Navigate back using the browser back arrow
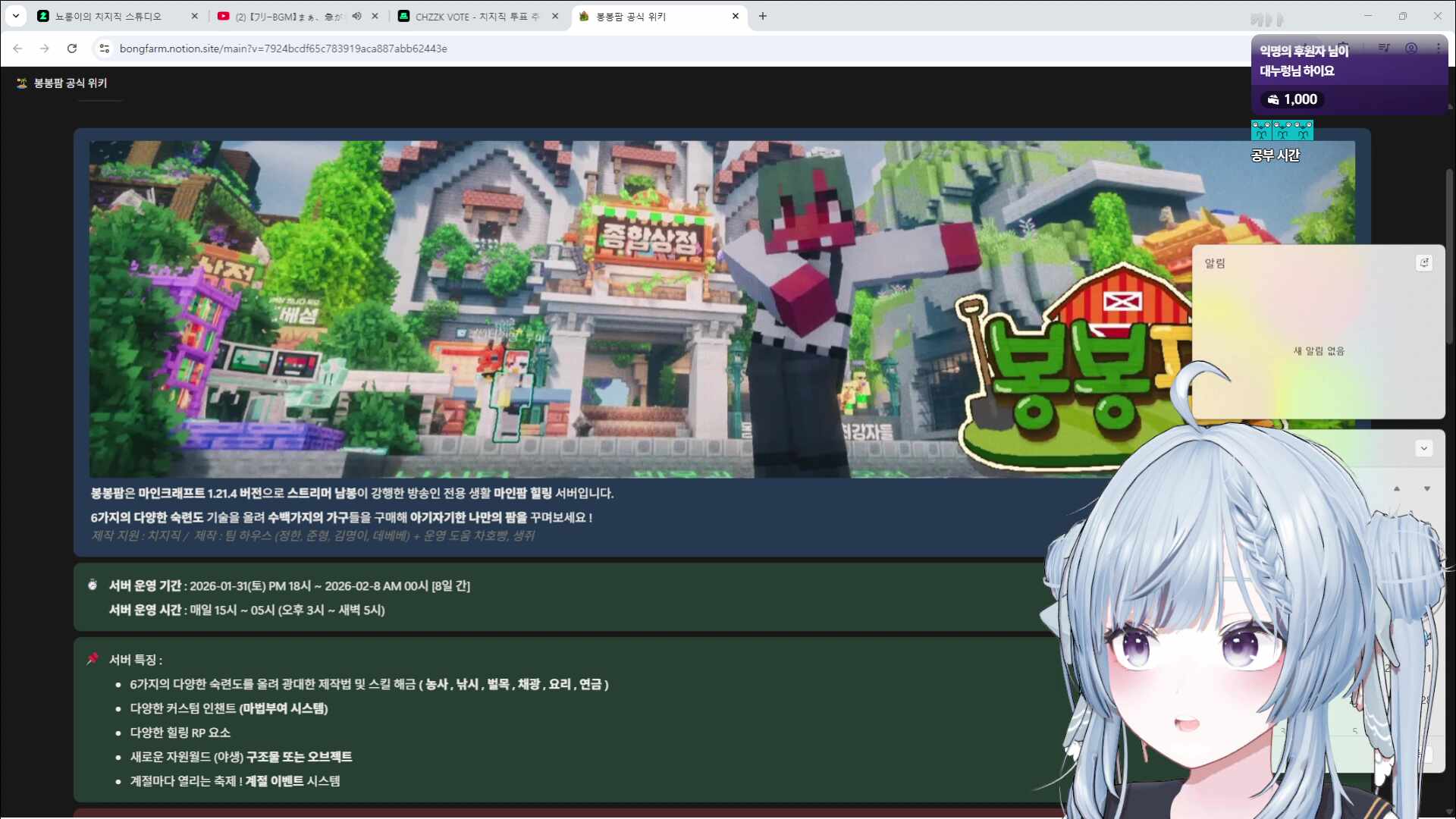Screen dimensions: 1456x819 point(17,48)
